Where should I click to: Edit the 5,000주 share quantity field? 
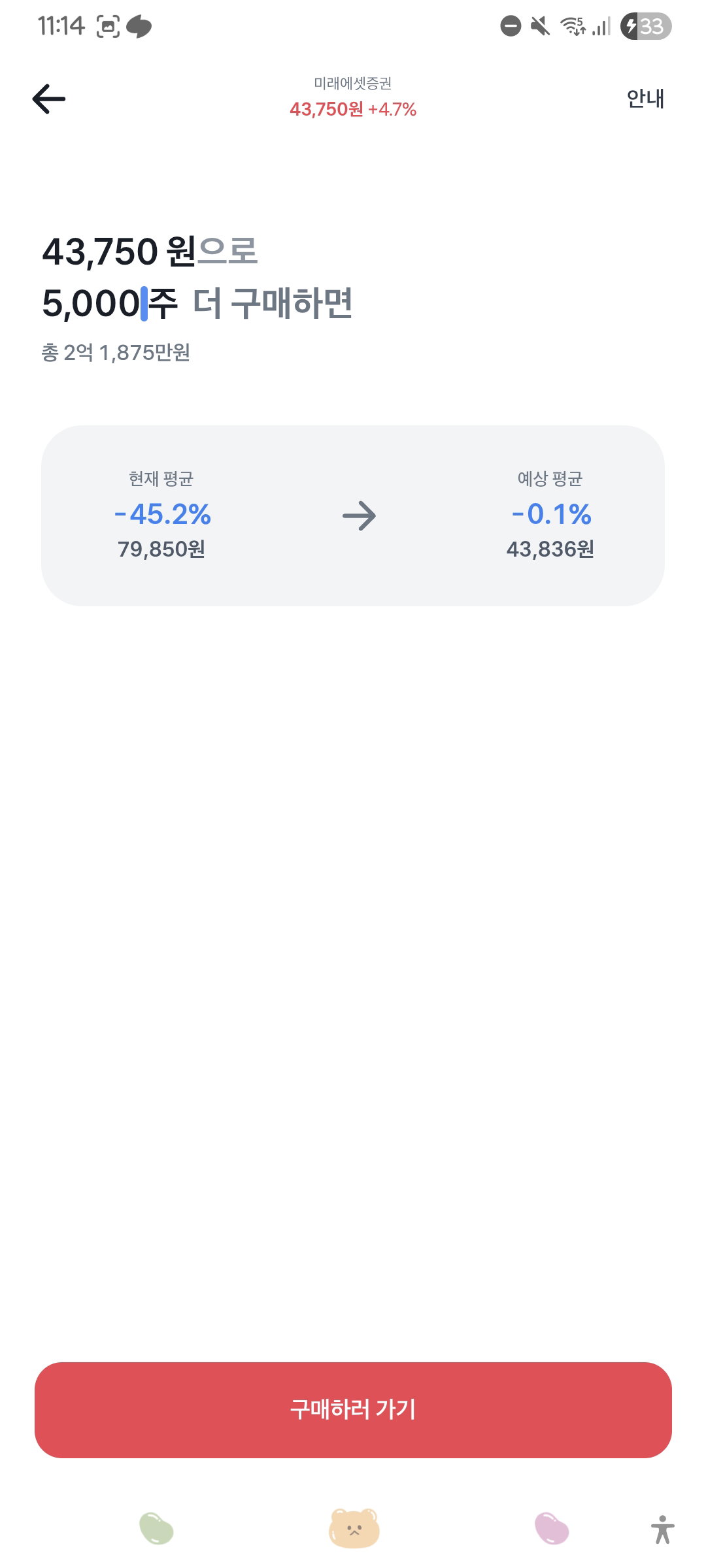pos(110,304)
